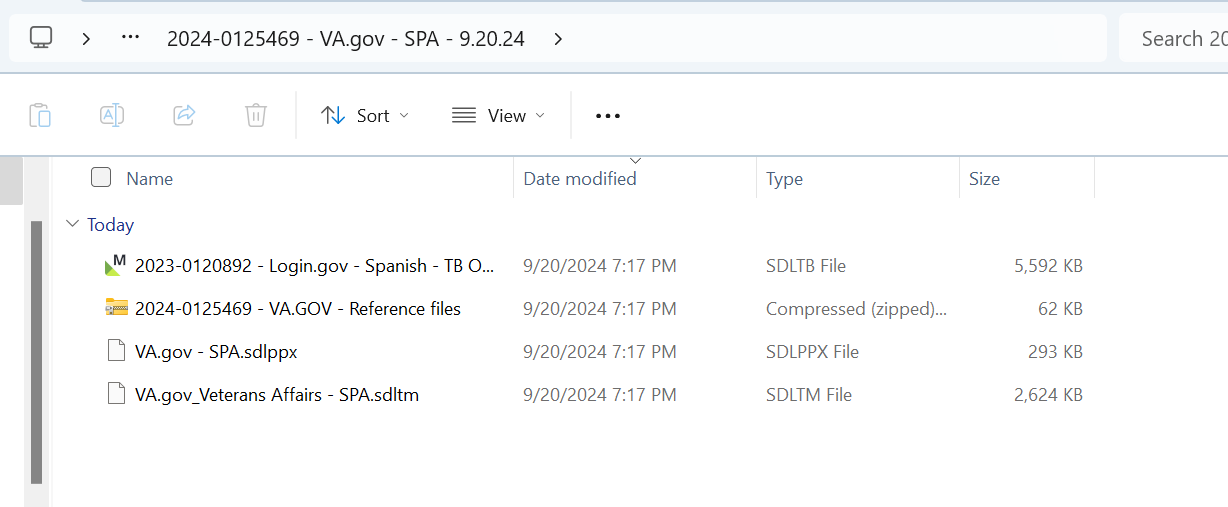Sort by the Size column header
This screenshot has width=1228, height=507.
[984, 179]
